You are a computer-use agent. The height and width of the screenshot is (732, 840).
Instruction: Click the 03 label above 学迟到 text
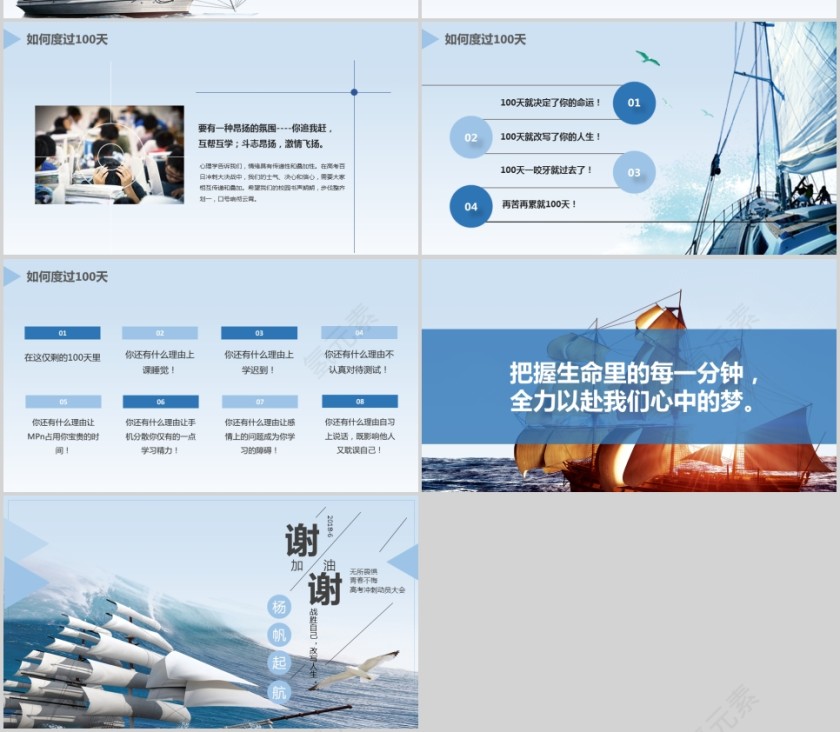coord(259,333)
